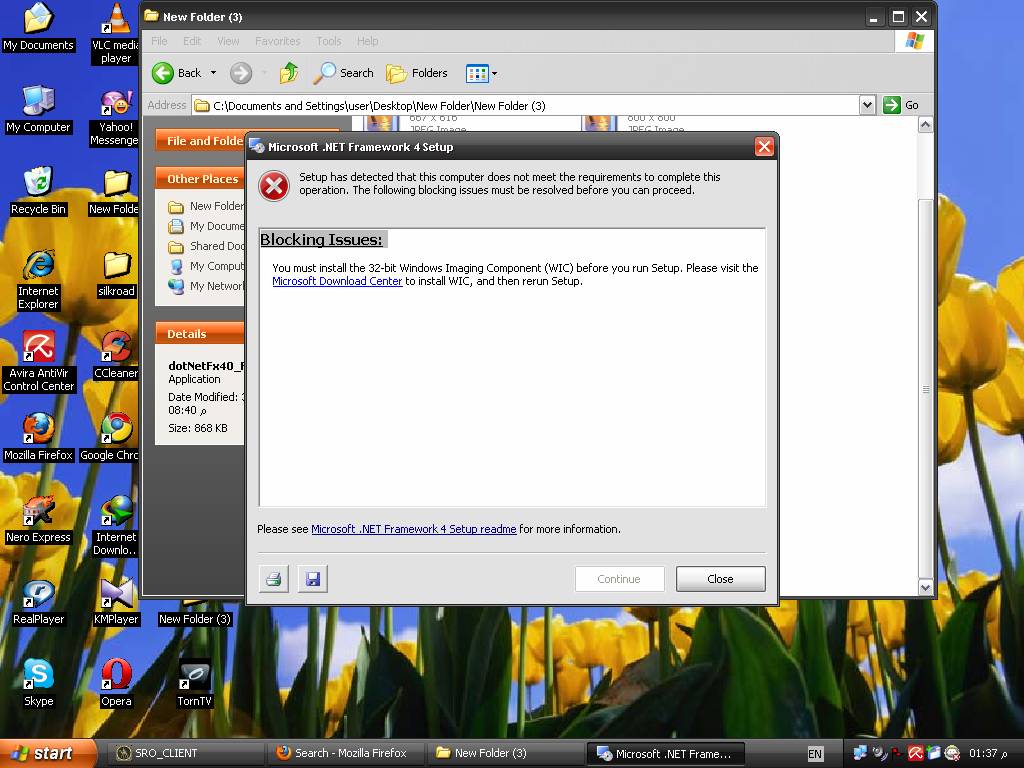
Task: Open the Favorites menu in Explorer
Action: click(278, 41)
